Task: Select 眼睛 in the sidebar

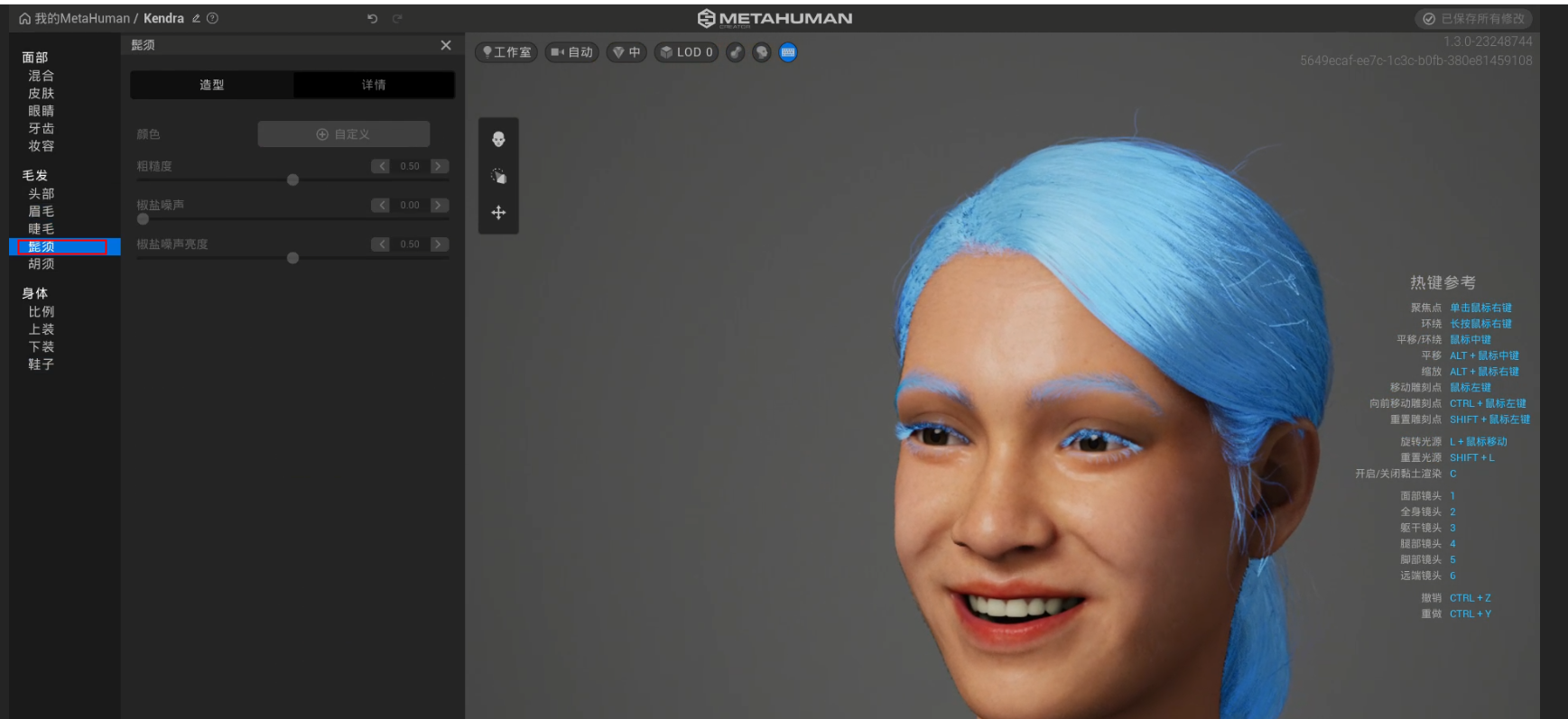Action: pos(42,111)
